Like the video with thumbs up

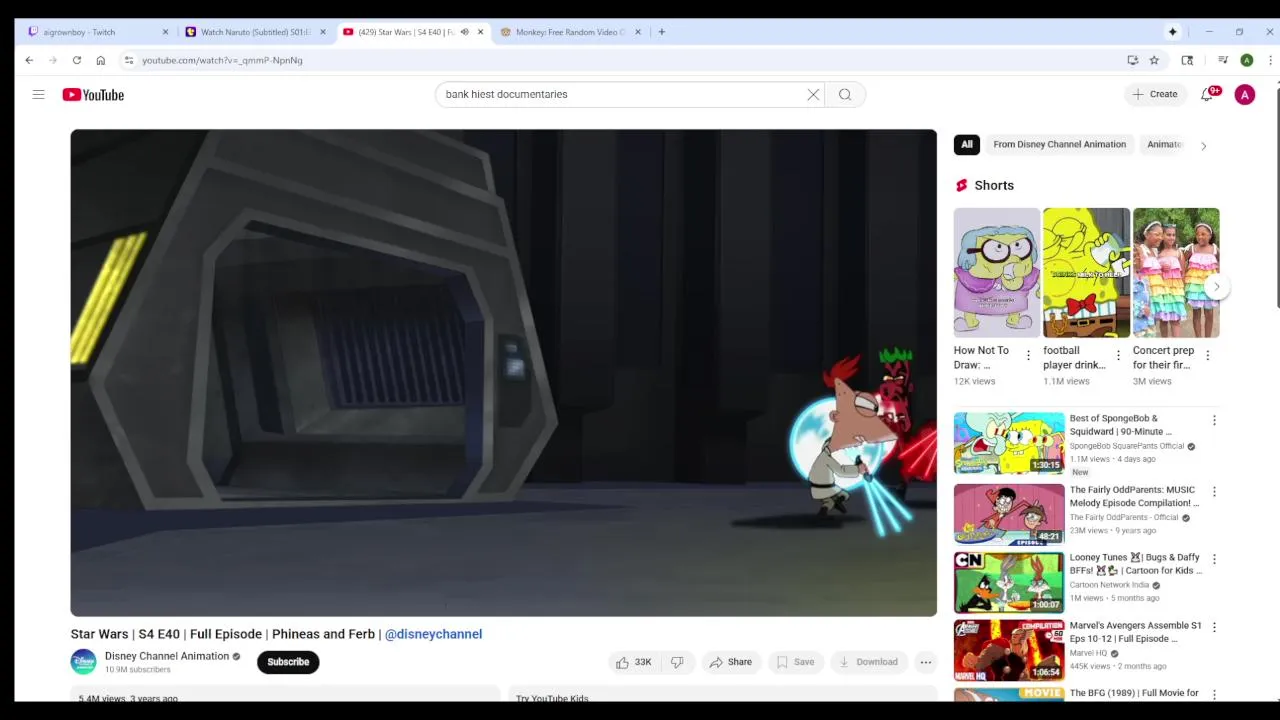[633, 662]
